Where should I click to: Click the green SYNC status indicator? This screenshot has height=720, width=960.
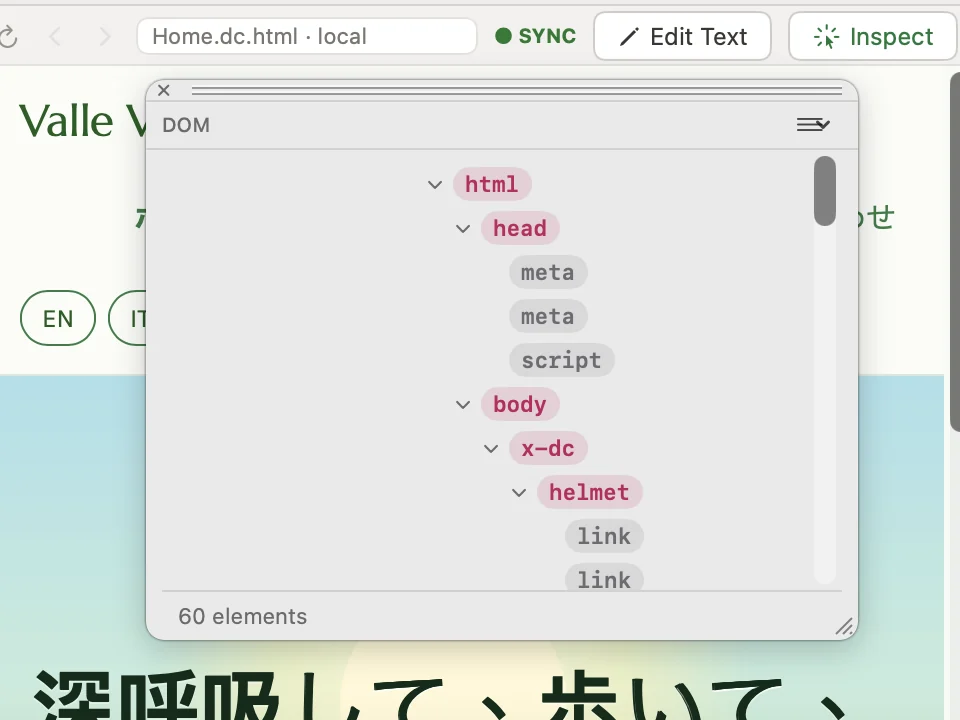coord(536,36)
